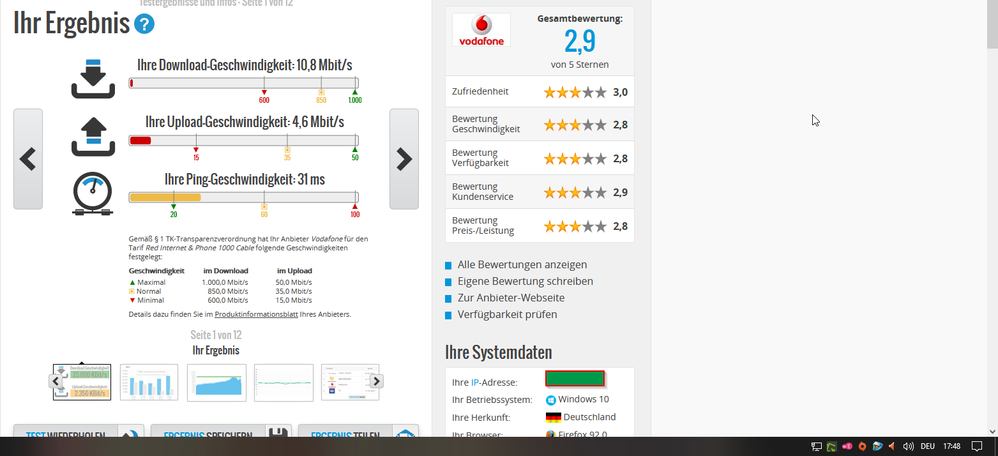Open Eigene Bewertung schreiben link
The image size is (998, 456).
coord(525,281)
